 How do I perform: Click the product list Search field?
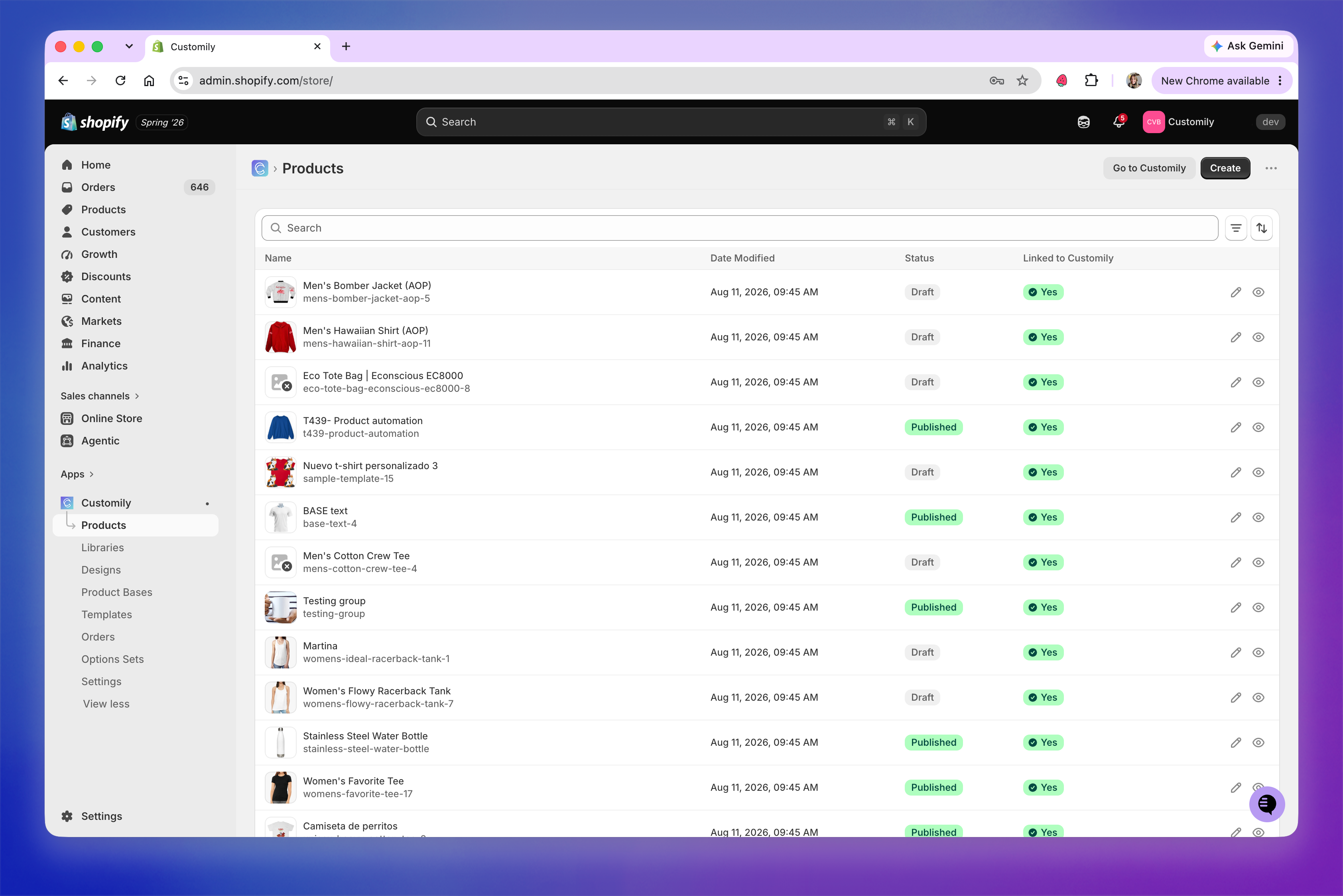click(x=739, y=228)
